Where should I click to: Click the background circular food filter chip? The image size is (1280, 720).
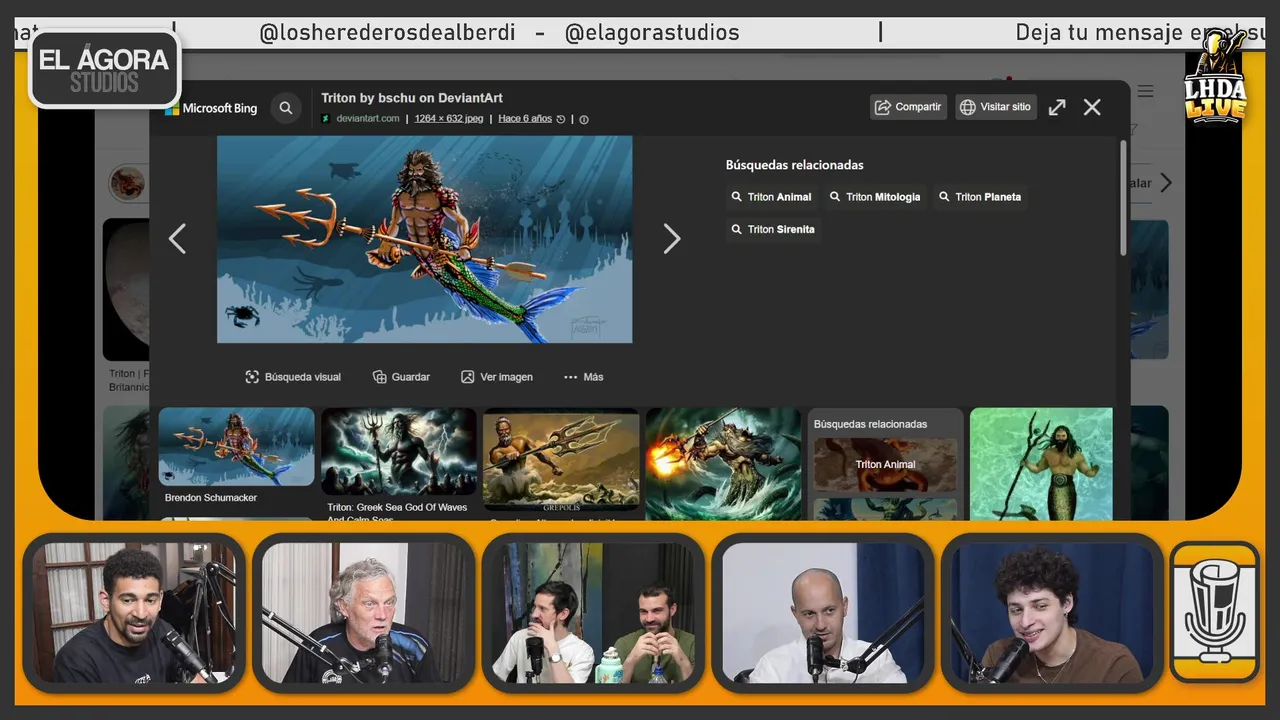[127, 183]
